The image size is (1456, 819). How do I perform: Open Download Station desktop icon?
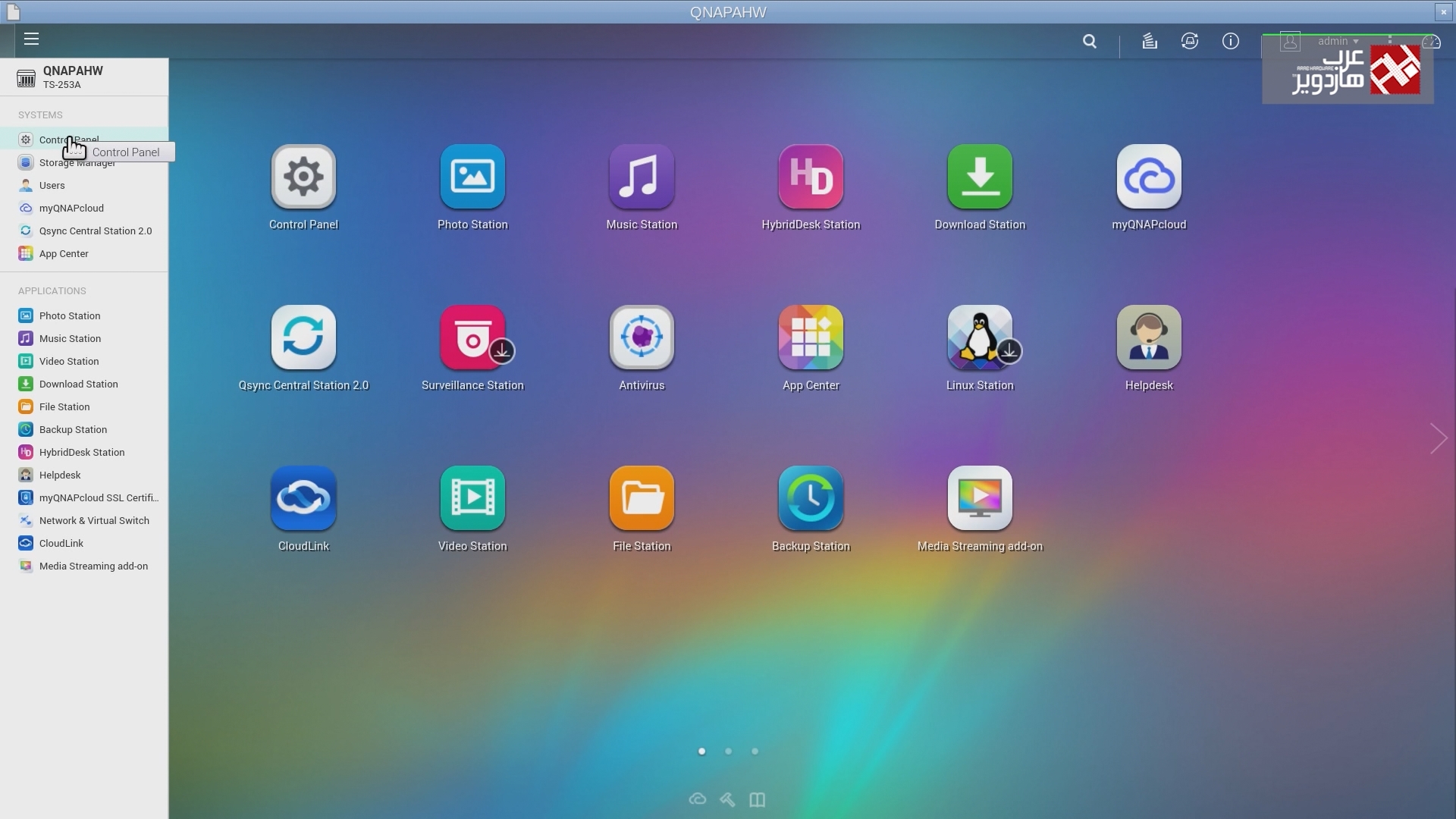tap(980, 177)
